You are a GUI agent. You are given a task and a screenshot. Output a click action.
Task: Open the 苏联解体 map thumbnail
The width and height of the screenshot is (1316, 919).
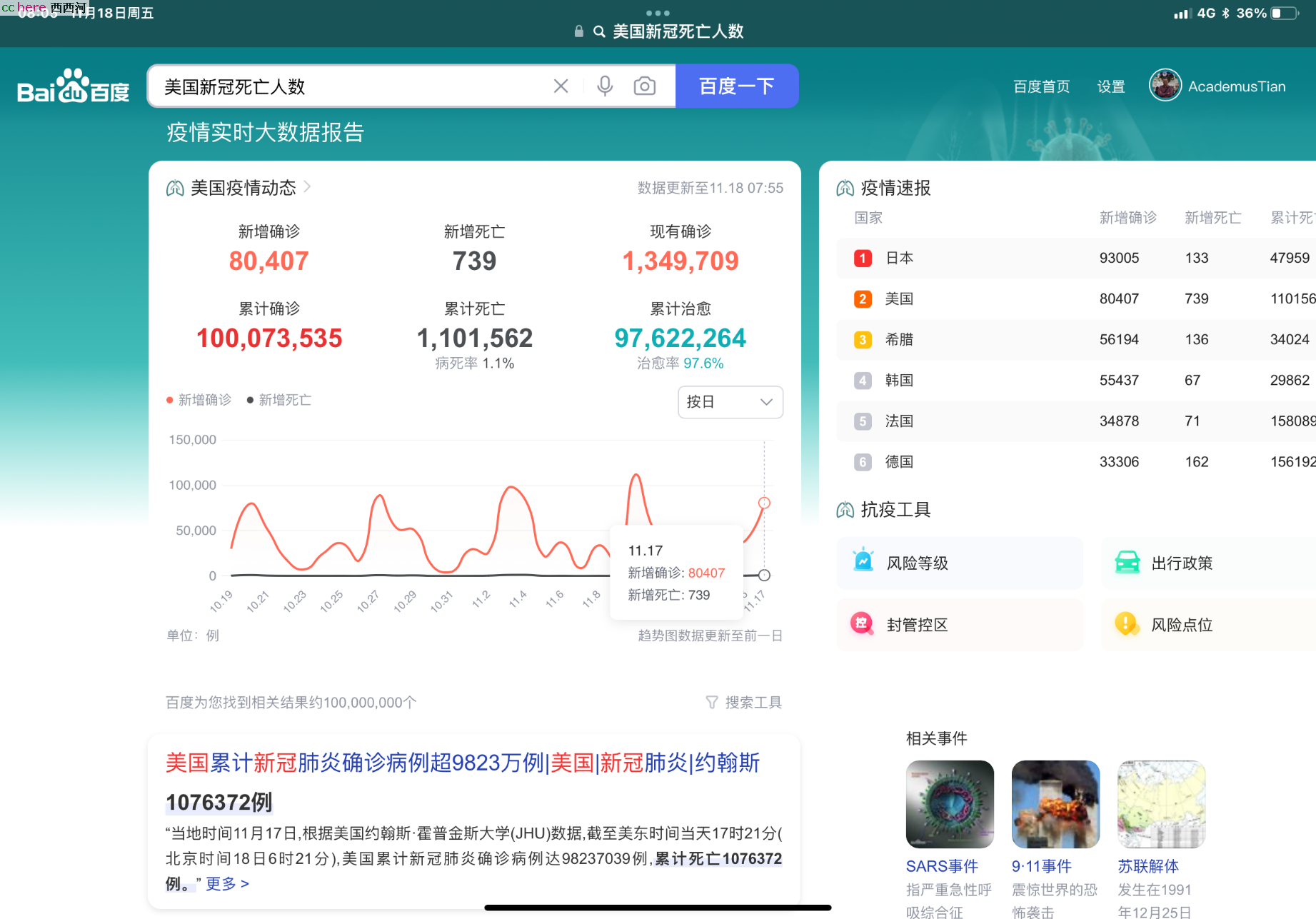click(x=1161, y=804)
